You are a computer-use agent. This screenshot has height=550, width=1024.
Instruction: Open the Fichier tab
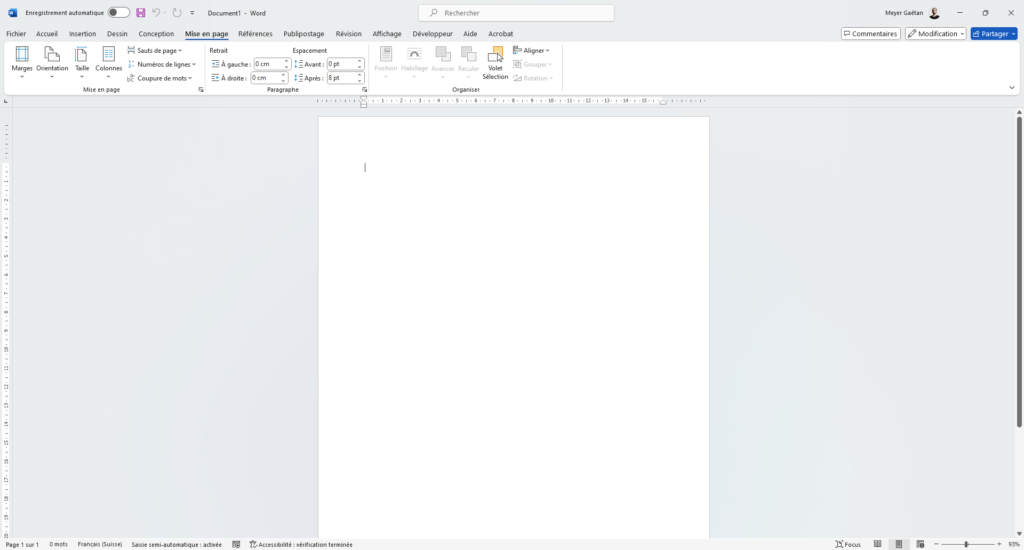tap(16, 33)
